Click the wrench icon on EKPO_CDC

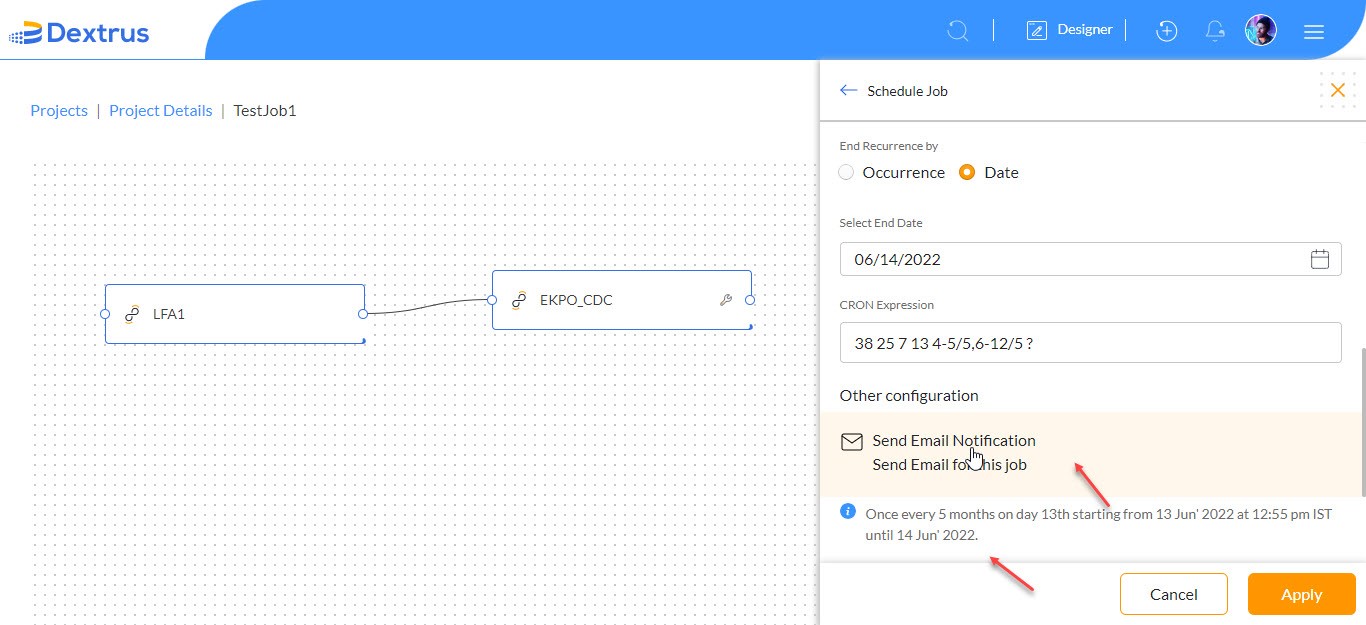pos(727,300)
